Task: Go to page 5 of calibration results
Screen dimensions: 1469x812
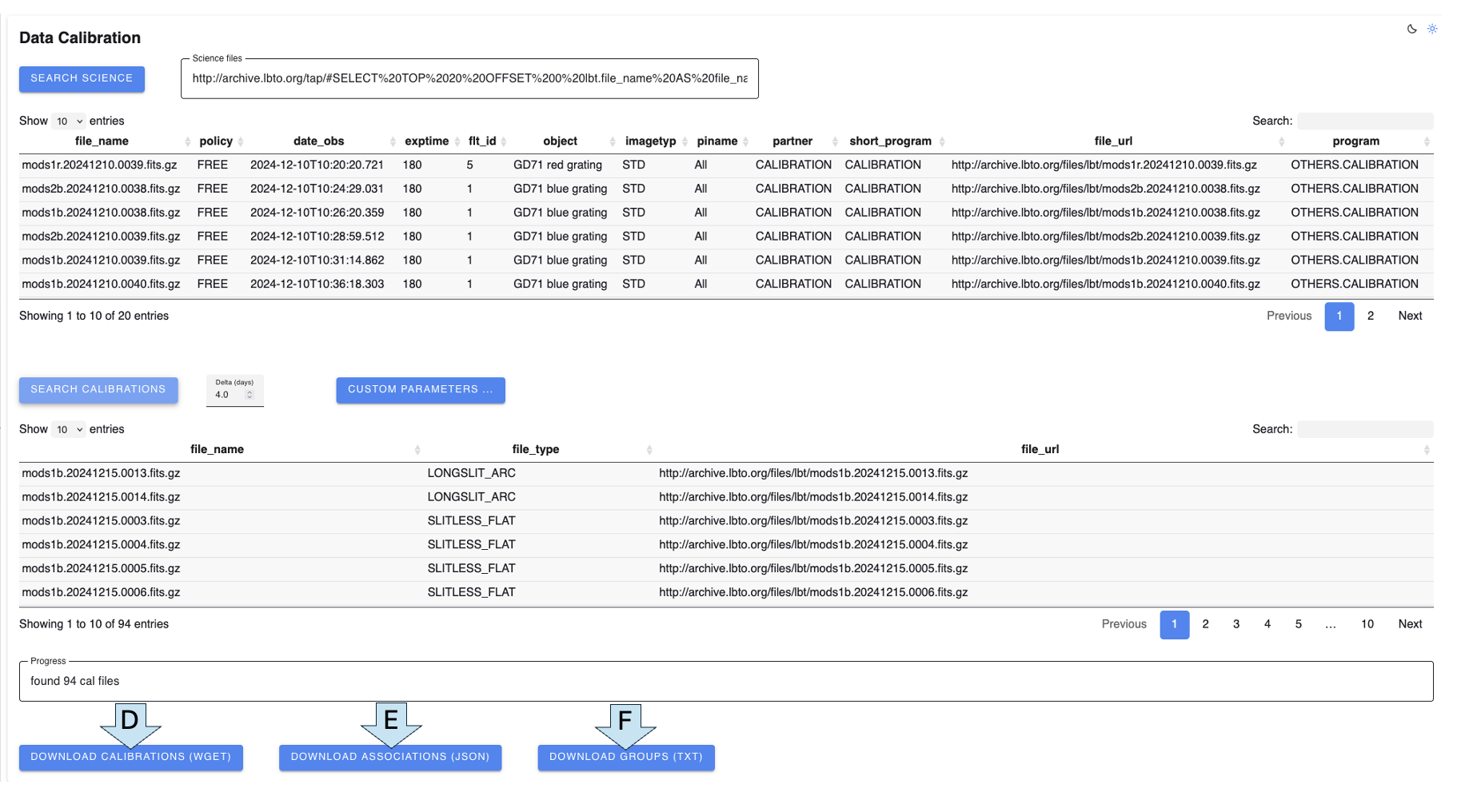Action: (x=1298, y=625)
